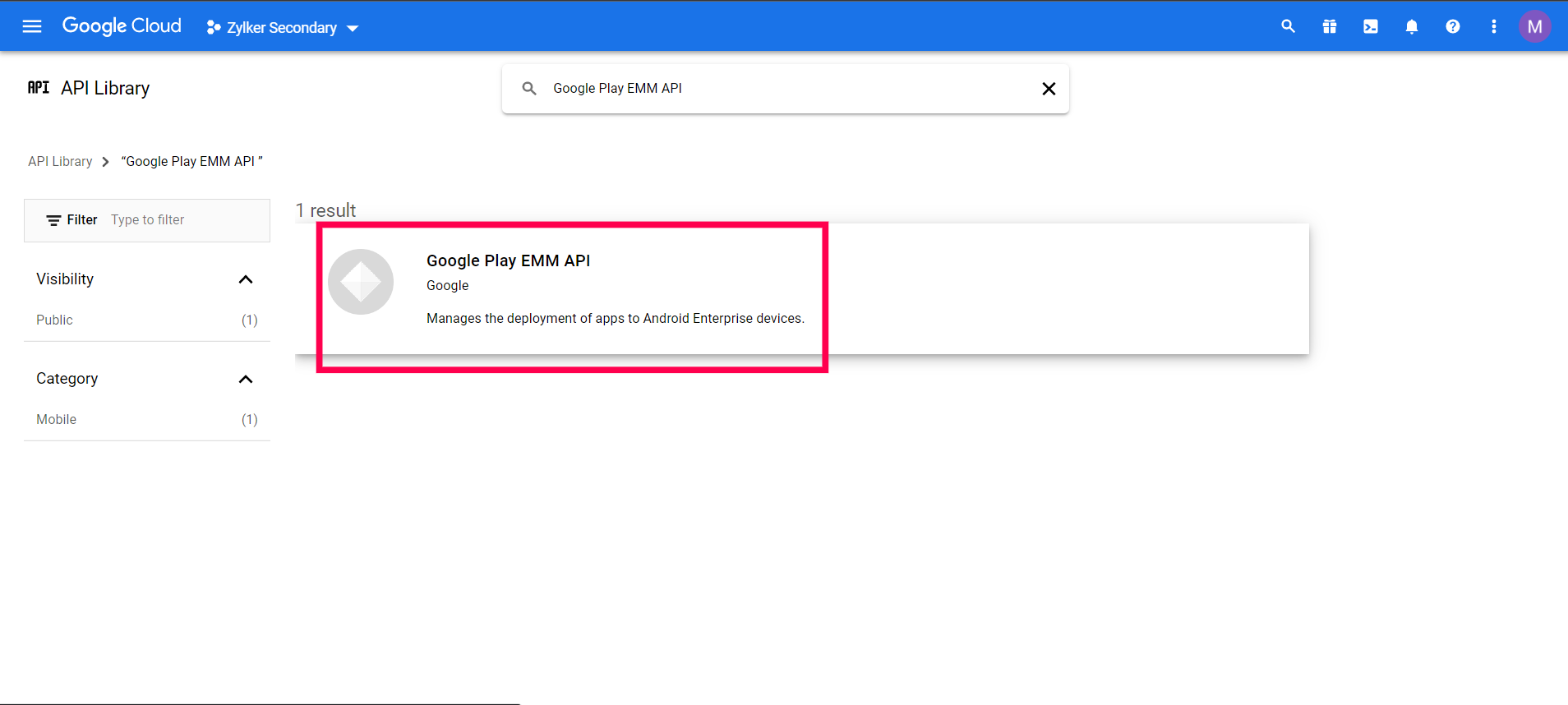This screenshot has width=1568, height=705.
Task: Click the magnifier icon in API search box
Action: (529, 88)
